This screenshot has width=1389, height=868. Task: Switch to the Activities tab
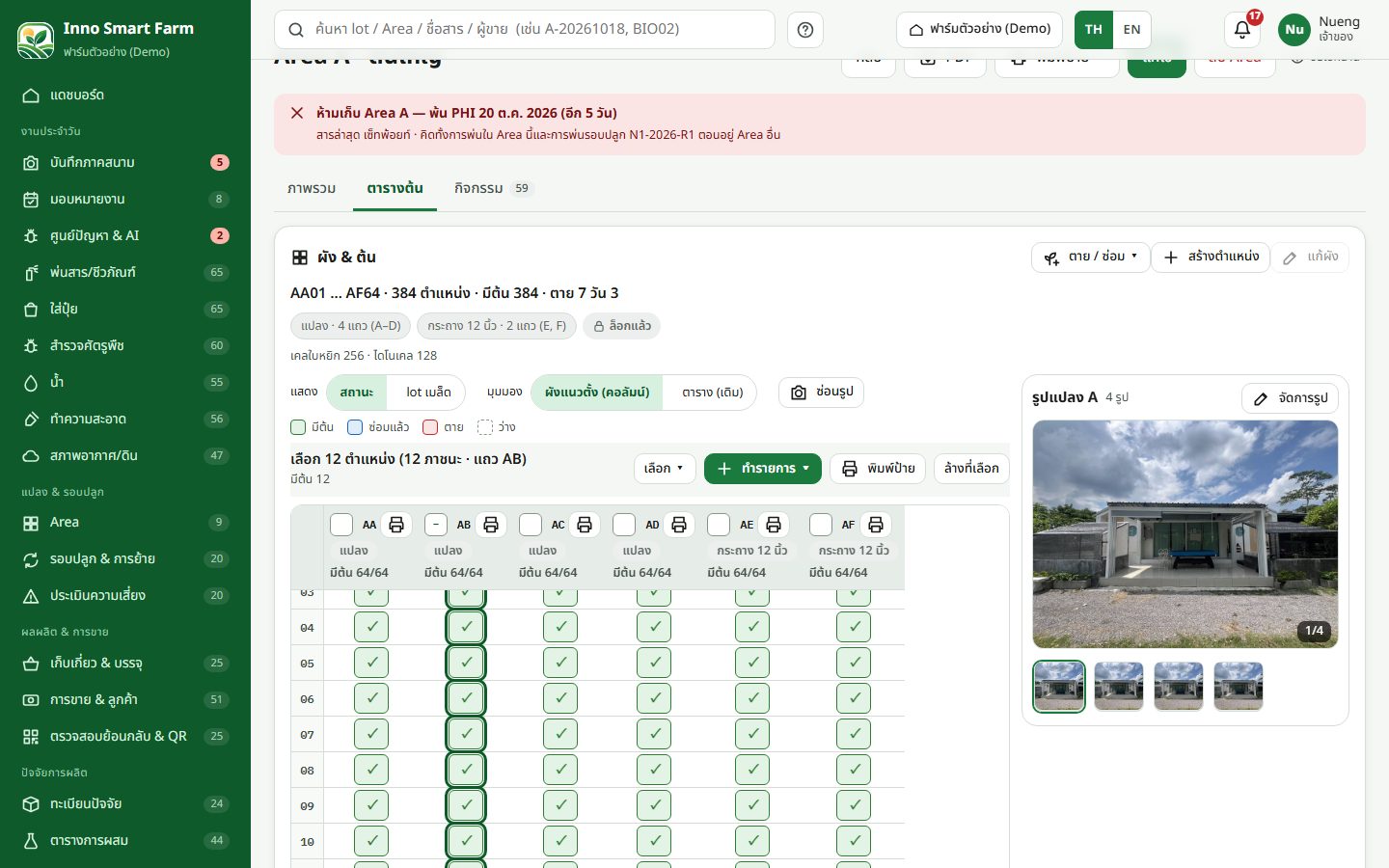pos(494,188)
